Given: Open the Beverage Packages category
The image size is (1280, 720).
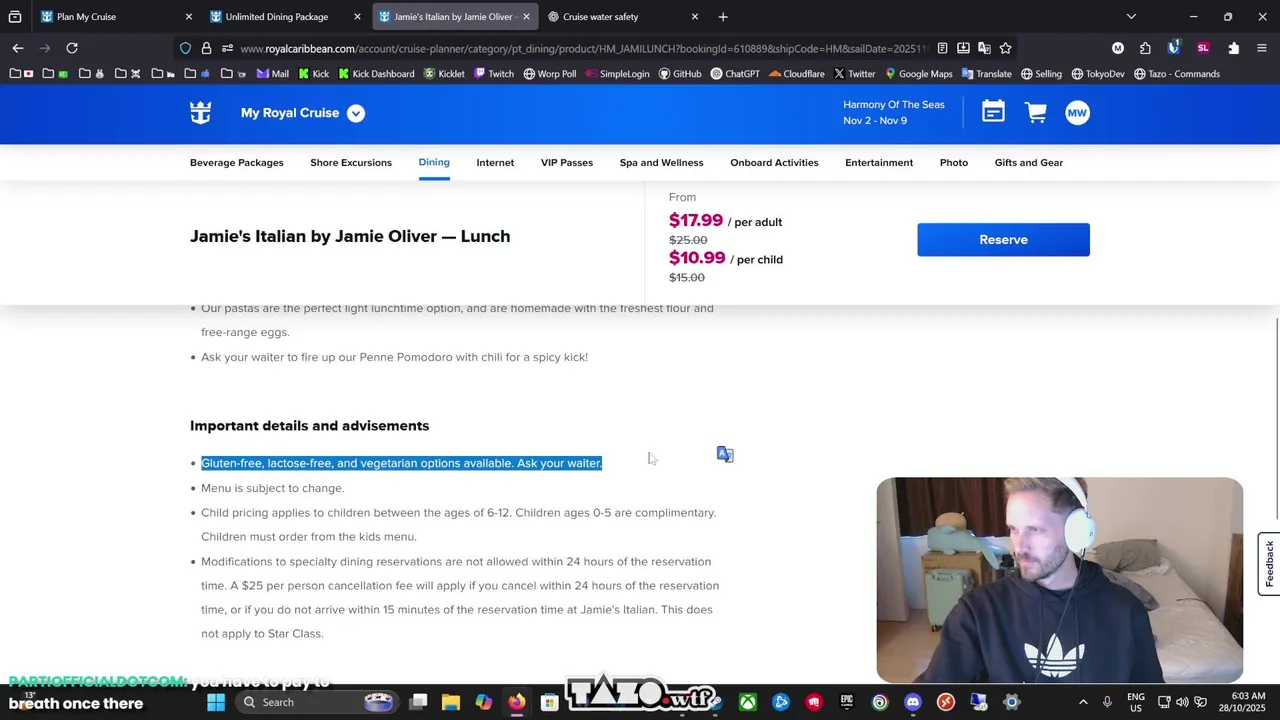Looking at the screenshot, I should [x=237, y=163].
